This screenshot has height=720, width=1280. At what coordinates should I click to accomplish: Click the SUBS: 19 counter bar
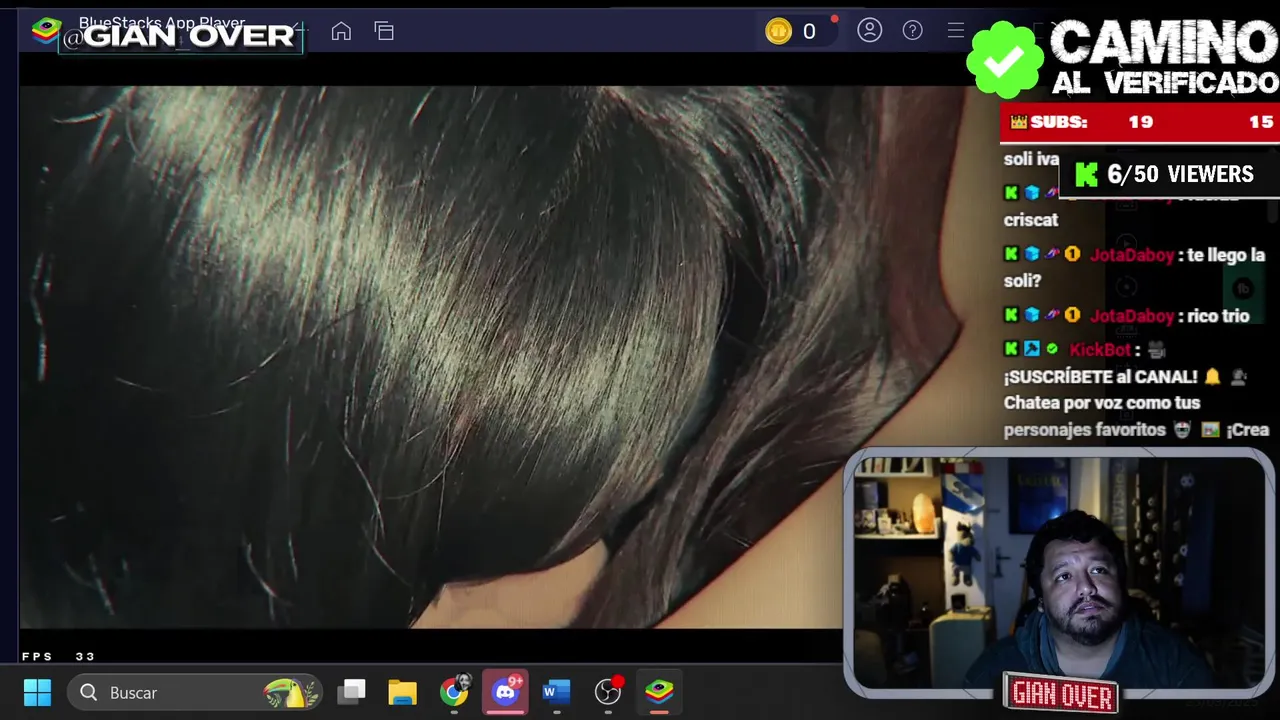coord(1140,122)
